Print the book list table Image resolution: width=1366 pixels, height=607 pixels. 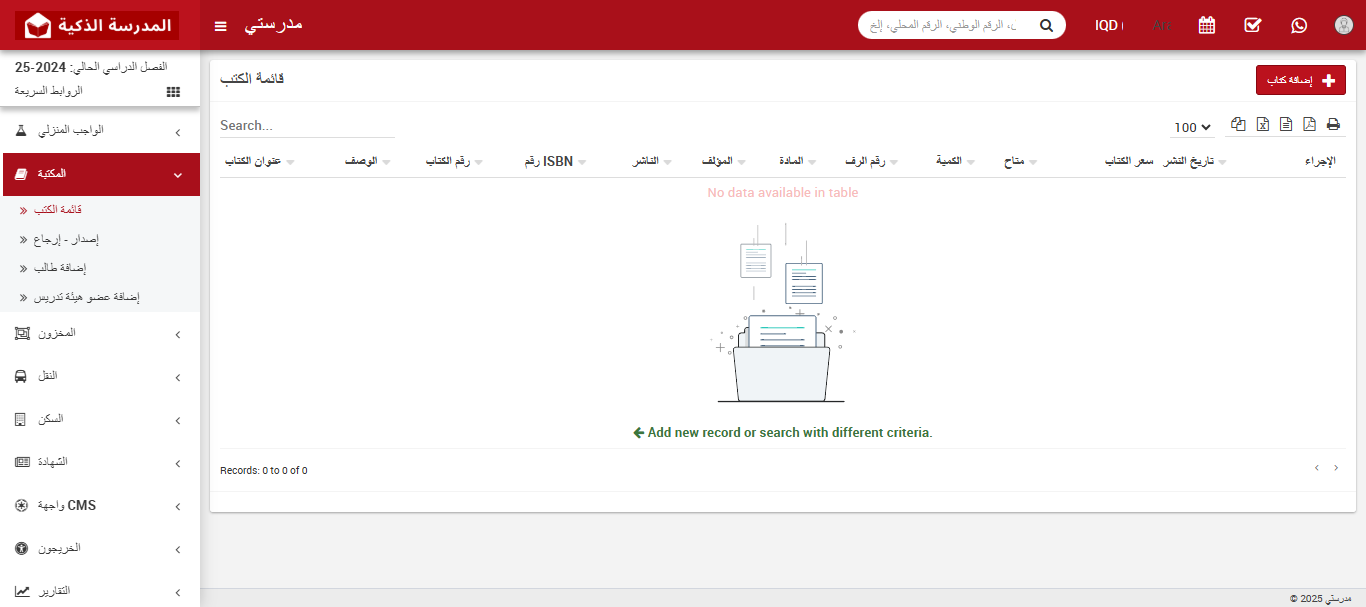click(1333, 125)
